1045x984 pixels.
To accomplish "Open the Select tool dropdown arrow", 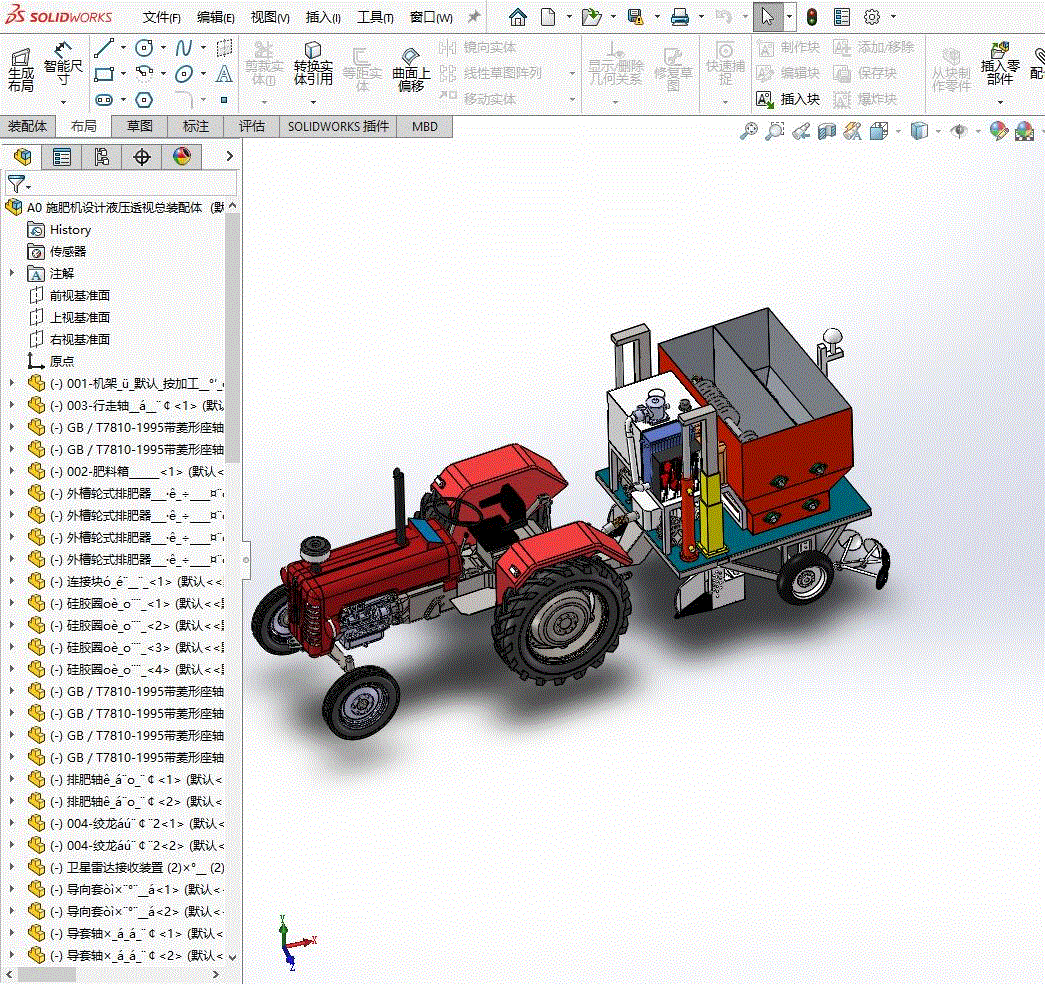I will 789,17.
